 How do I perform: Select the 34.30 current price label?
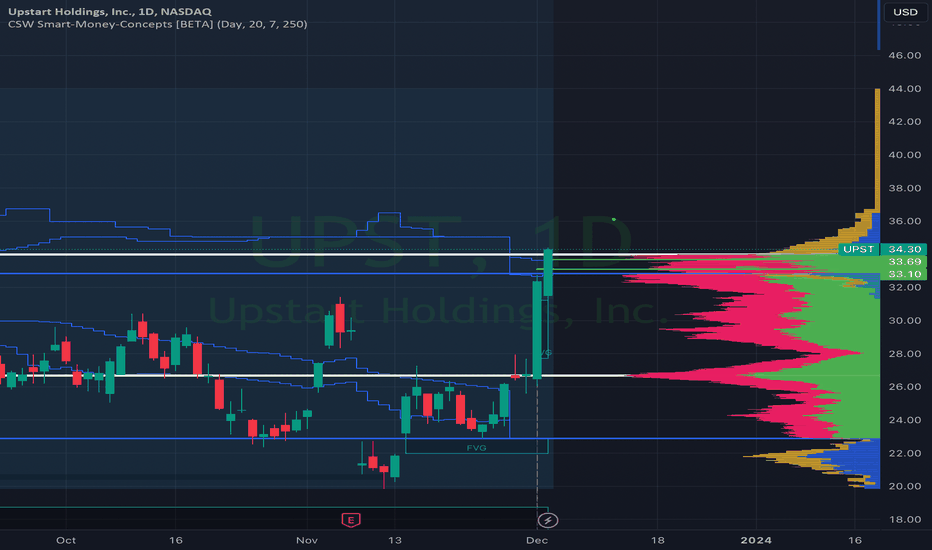pos(904,249)
